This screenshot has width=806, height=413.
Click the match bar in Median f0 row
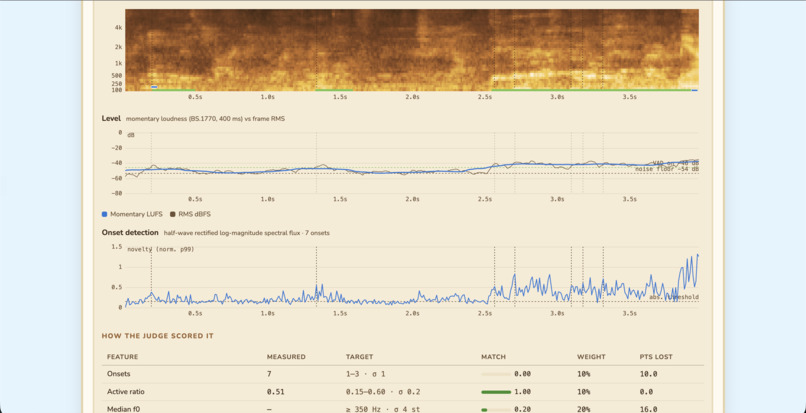click(x=496, y=409)
